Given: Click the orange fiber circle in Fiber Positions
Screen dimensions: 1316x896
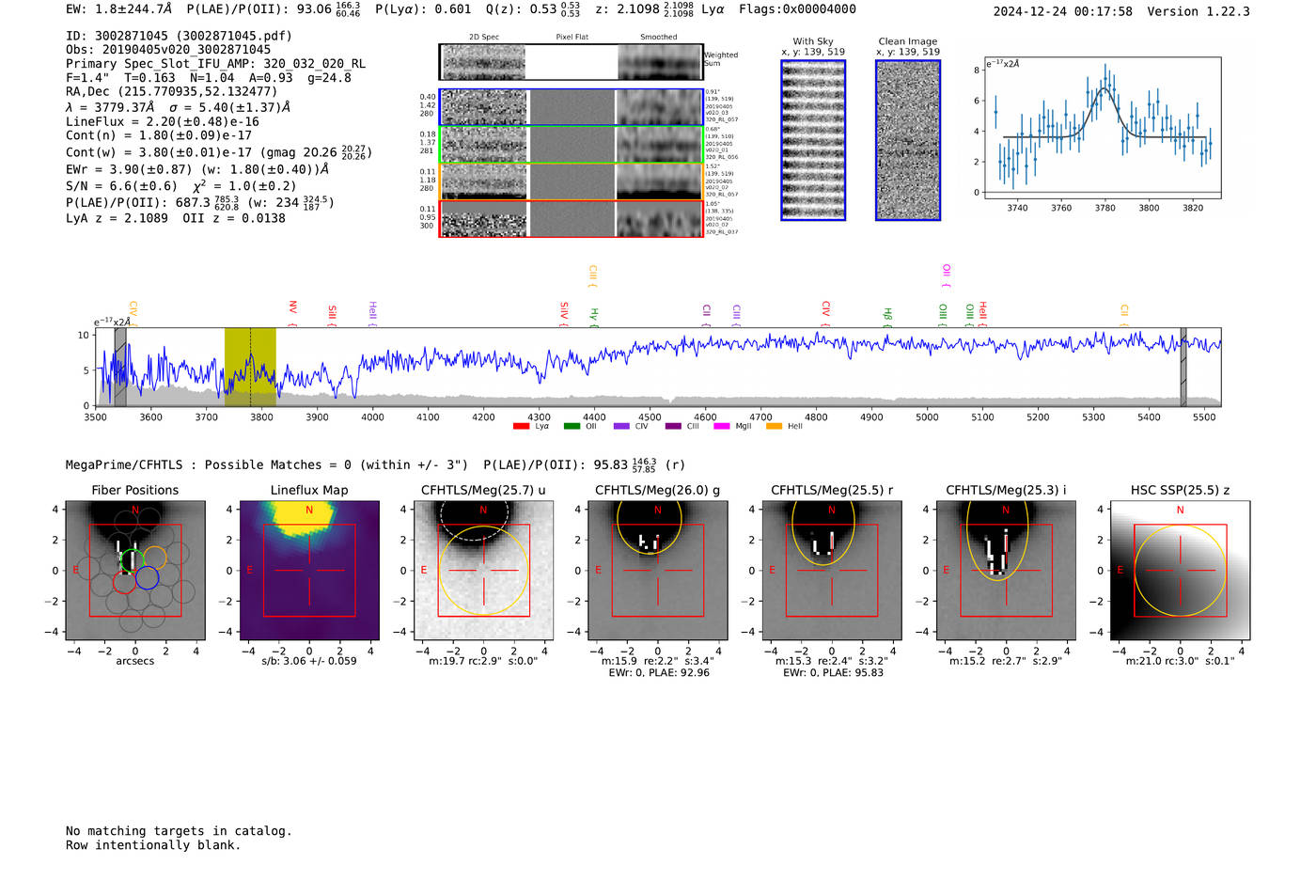Looking at the screenshot, I should (155, 558).
